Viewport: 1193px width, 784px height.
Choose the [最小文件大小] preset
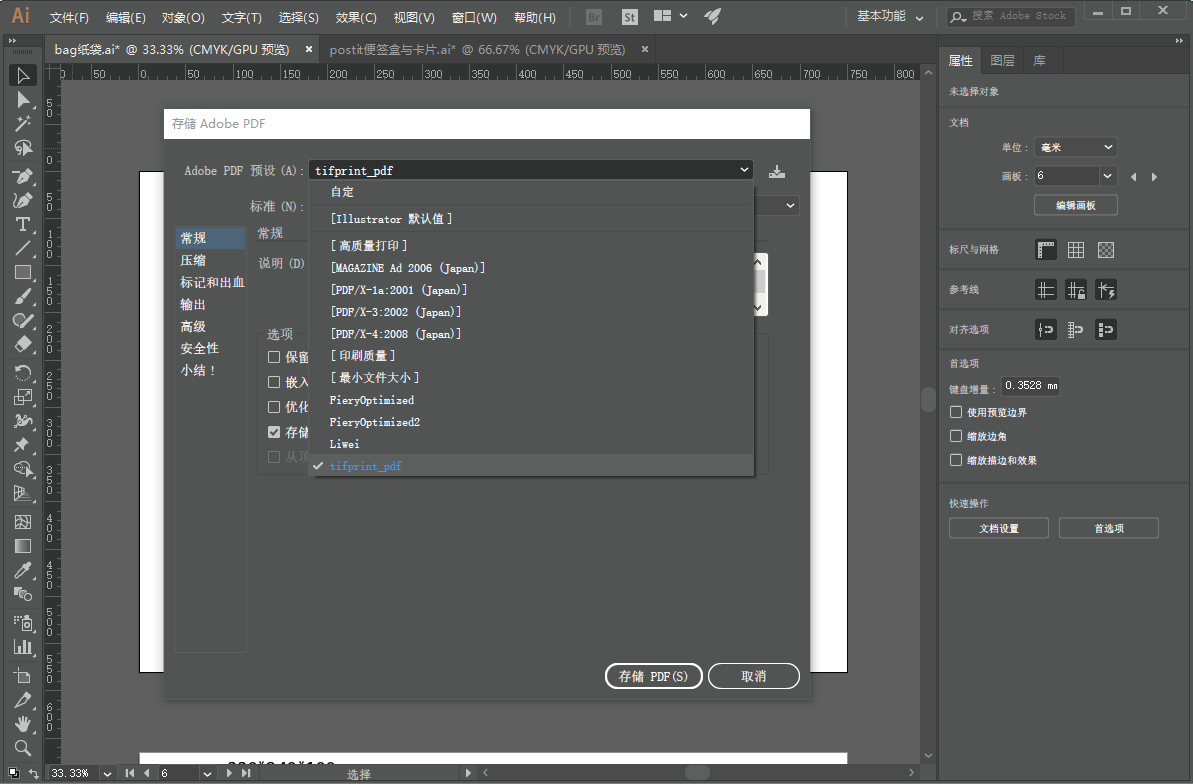pyautogui.click(x=532, y=378)
